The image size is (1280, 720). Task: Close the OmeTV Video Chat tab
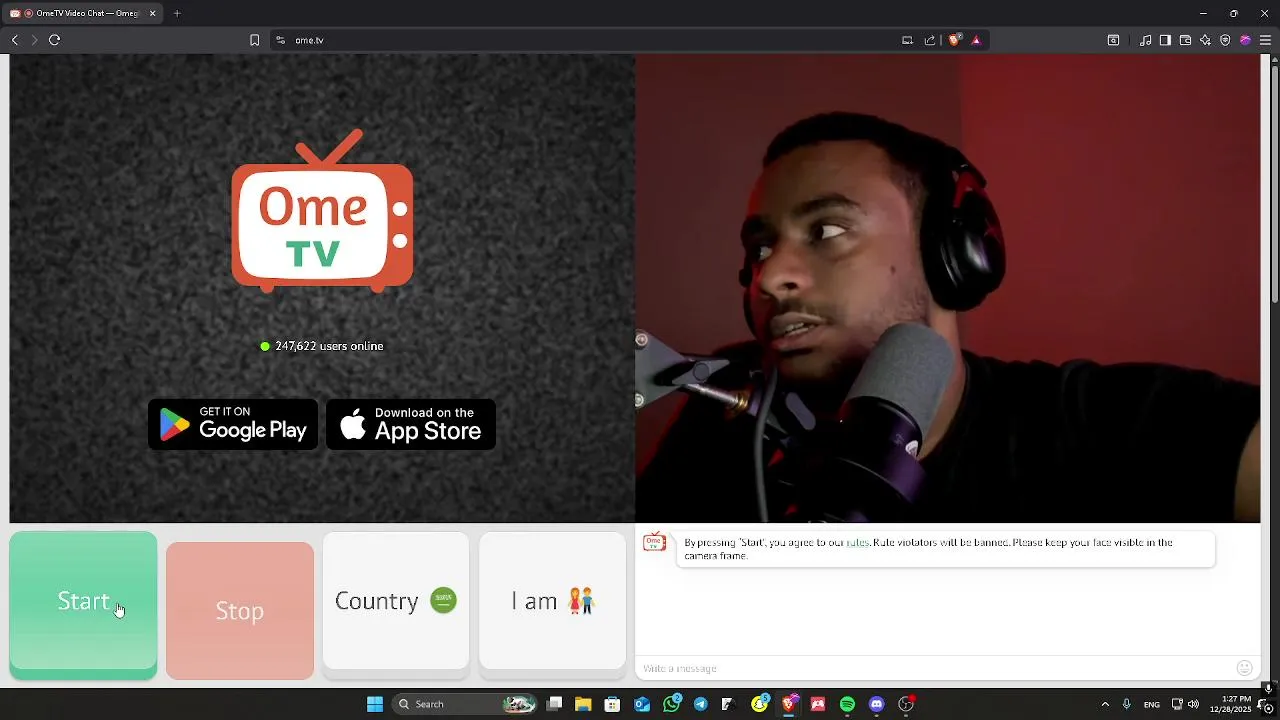click(x=152, y=14)
